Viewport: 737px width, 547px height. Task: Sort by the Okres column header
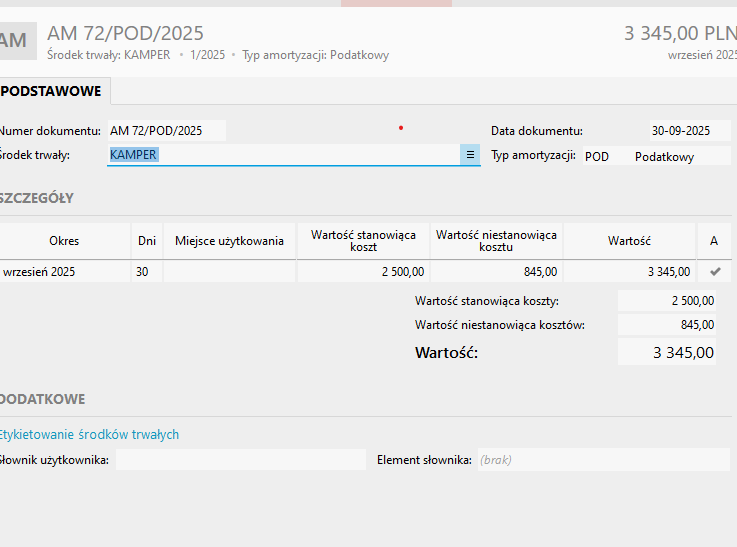coord(64,241)
